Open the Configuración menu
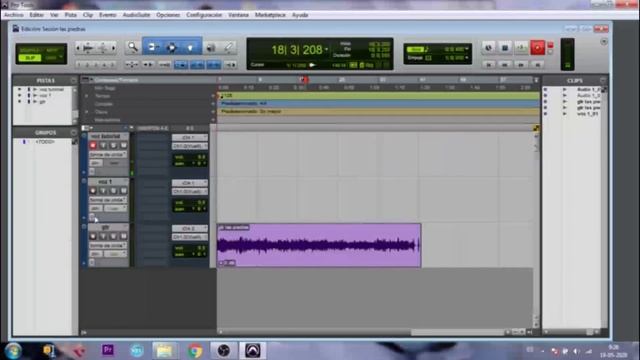This screenshot has height=360, width=640. click(204, 15)
